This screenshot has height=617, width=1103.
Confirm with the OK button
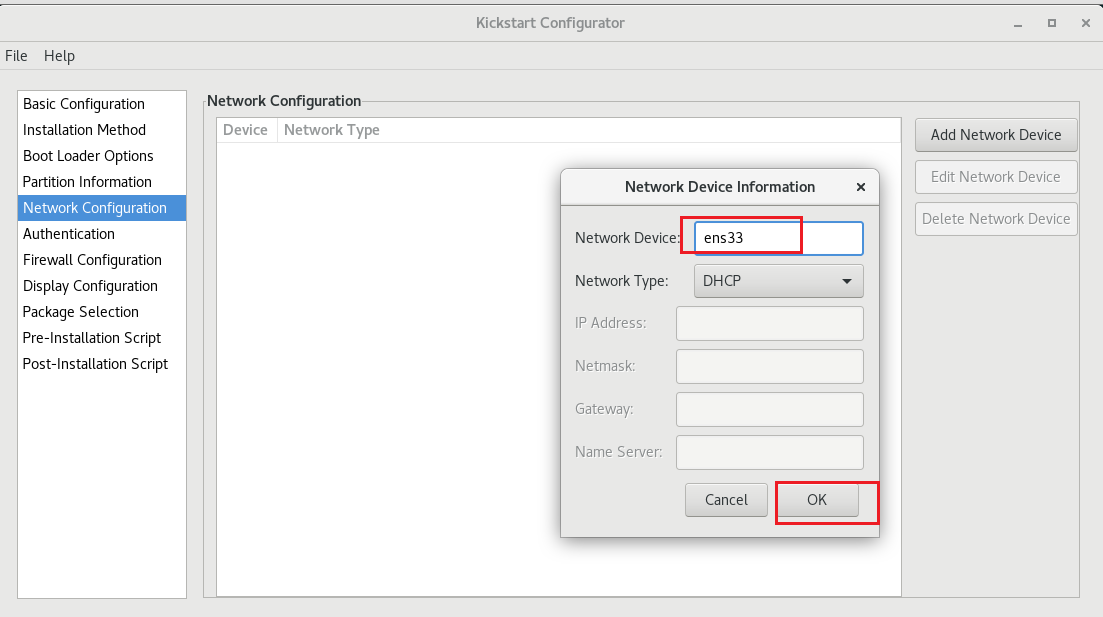[x=815, y=500]
